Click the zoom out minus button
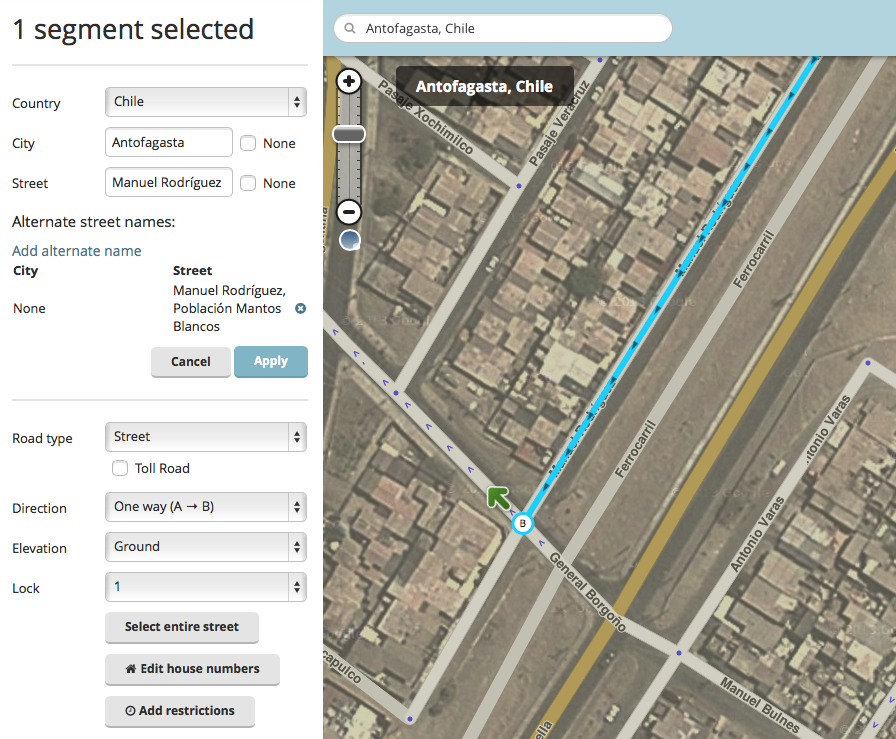 click(x=349, y=211)
